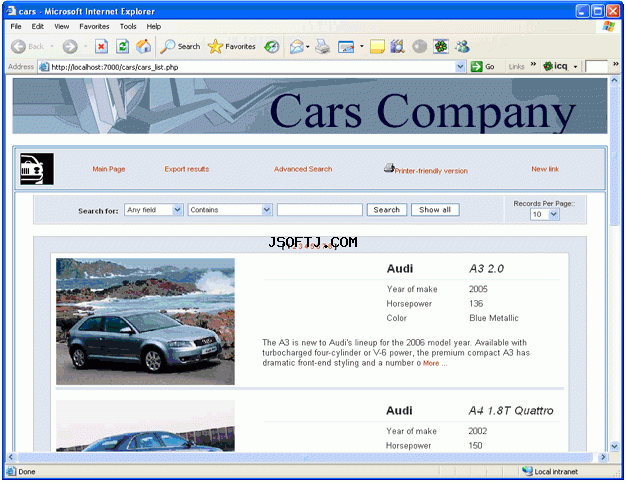
Task: Click the Back navigation arrow
Action: (18, 47)
